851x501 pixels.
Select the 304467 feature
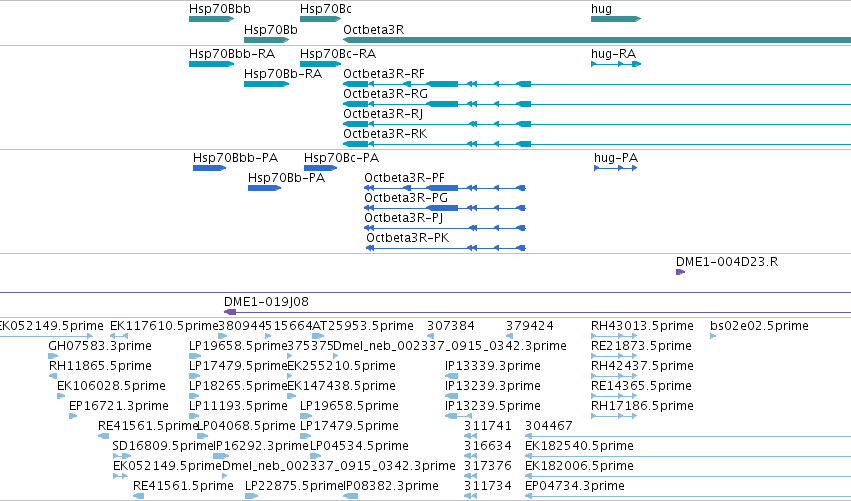click(688, 437)
